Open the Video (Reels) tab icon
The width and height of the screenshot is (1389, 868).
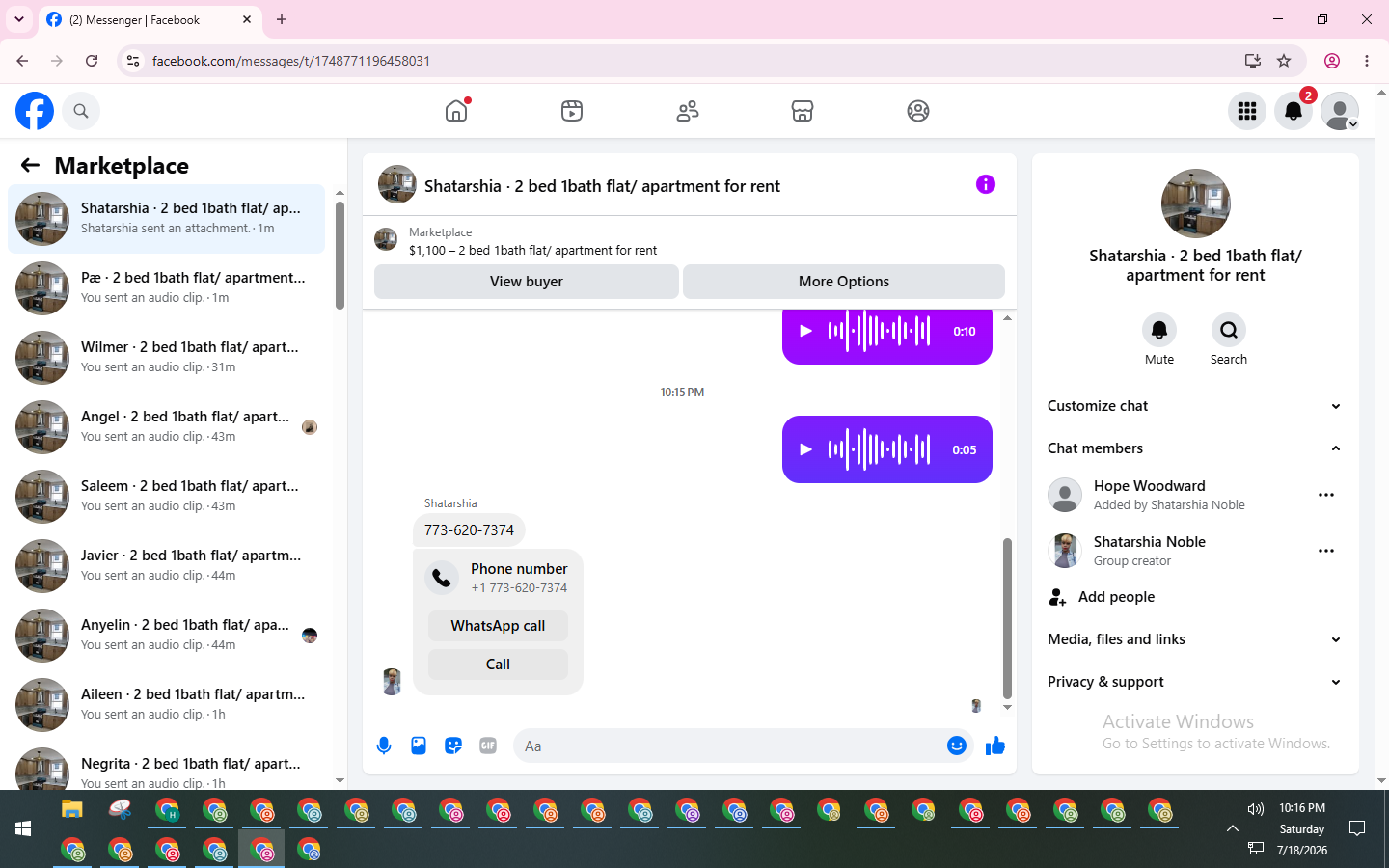pos(572,111)
